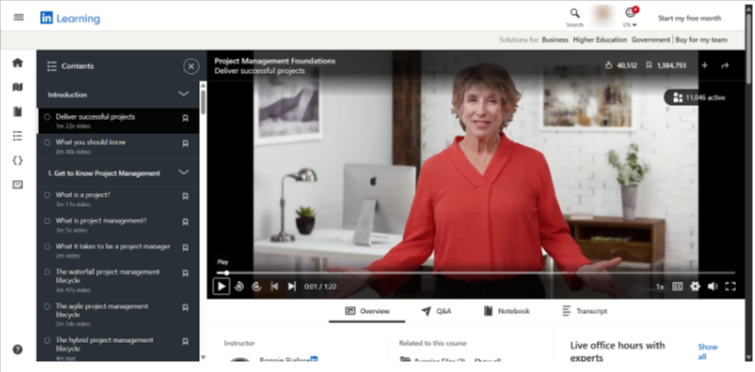The image size is (755, 372).
Task: Open video settings gear
Action: [695, 286]
